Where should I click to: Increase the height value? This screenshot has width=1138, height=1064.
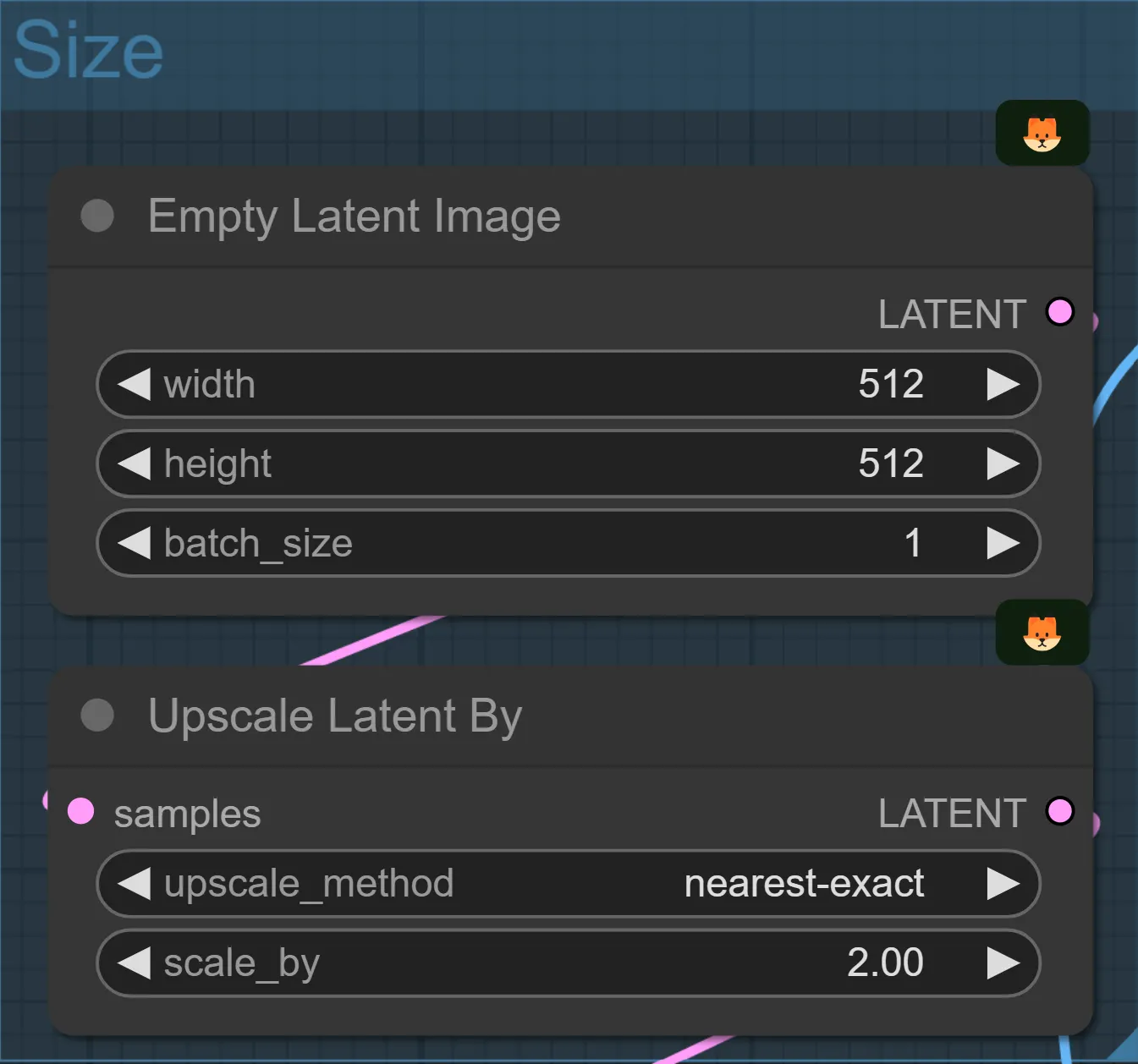1003,463
